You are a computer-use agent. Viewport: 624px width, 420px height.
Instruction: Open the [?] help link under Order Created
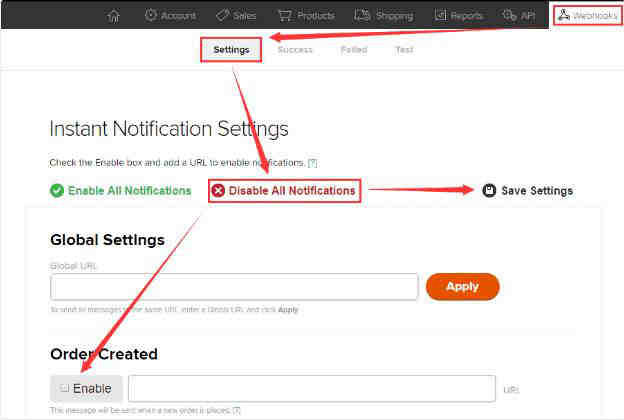point(236,410)
